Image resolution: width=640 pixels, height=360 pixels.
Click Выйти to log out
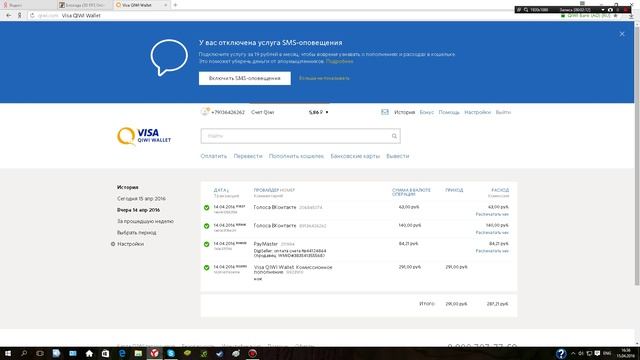tap(503, 112)
